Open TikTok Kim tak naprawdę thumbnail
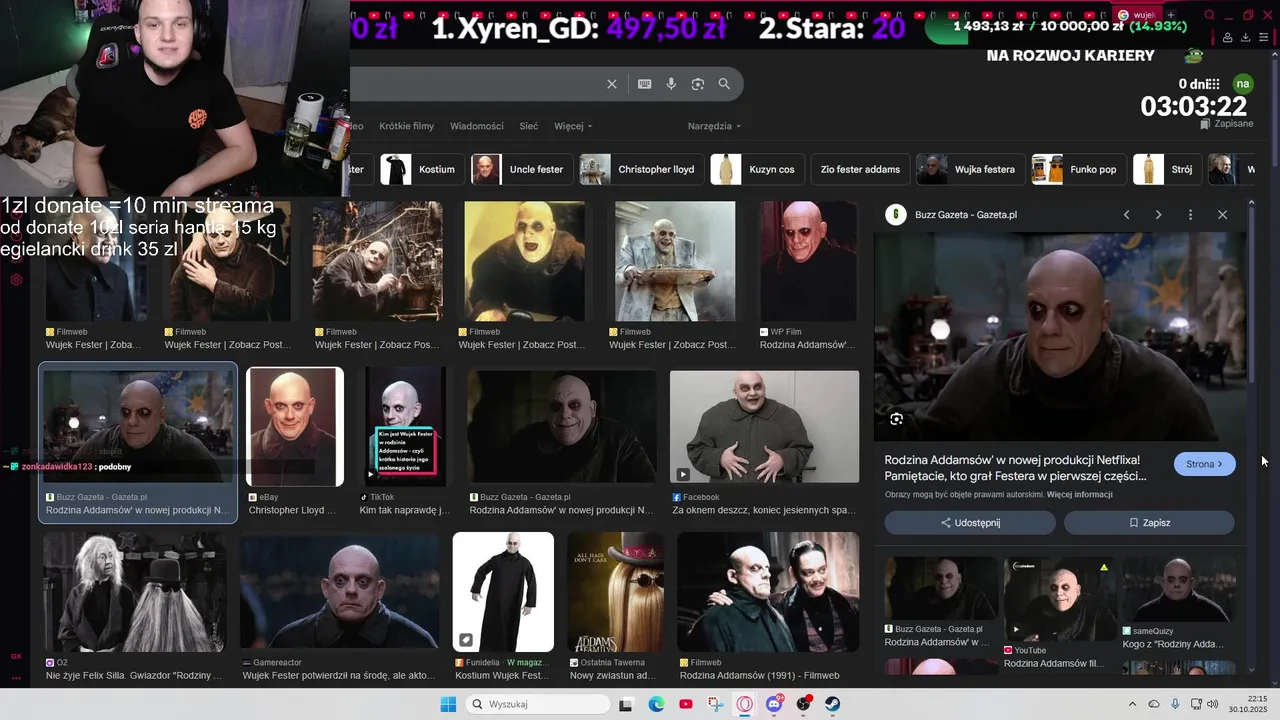The width and height of the screenshot is (1280, 720). coord(405,427)
